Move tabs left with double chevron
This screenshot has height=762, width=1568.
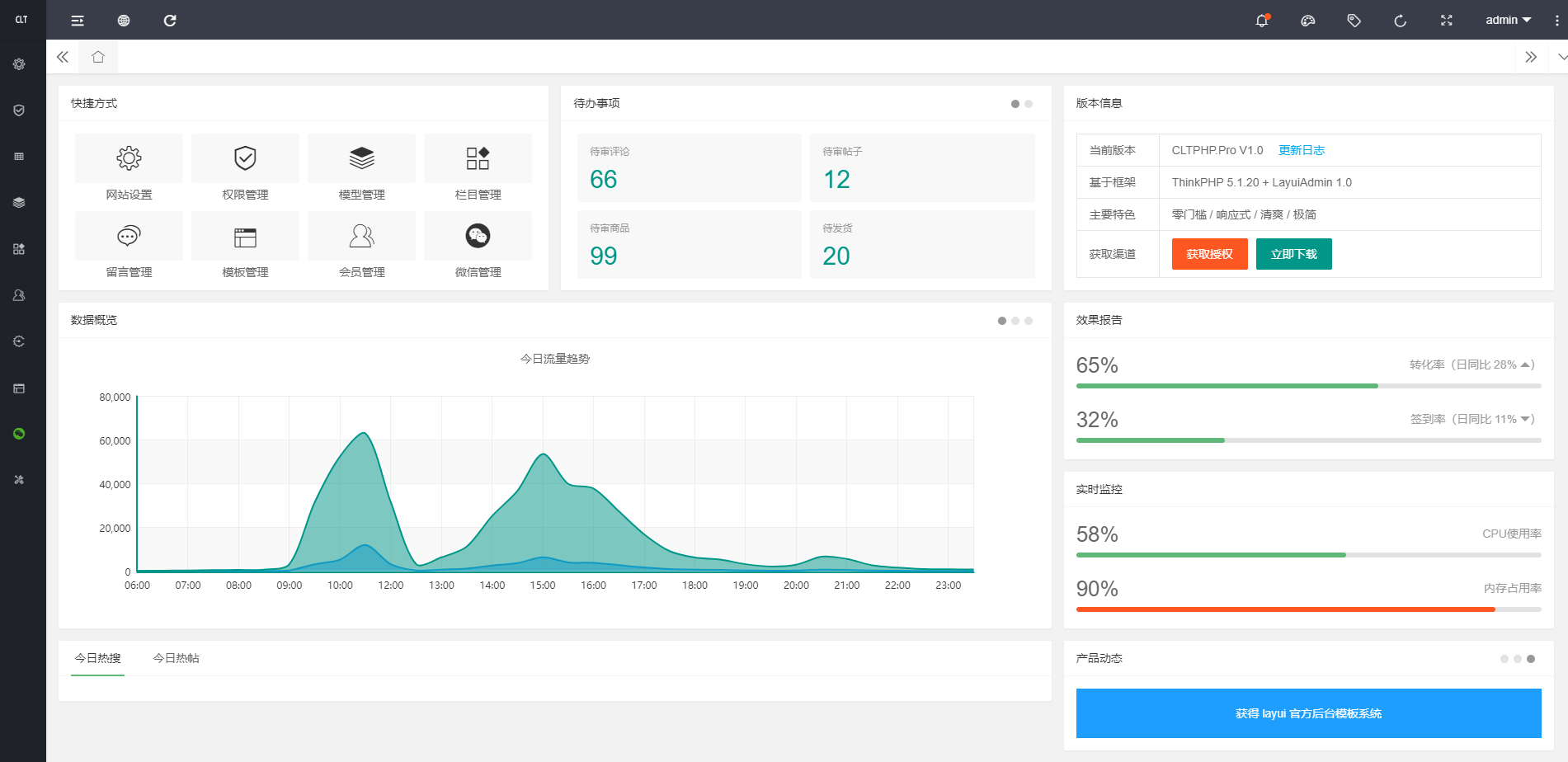tap(63, 57)
